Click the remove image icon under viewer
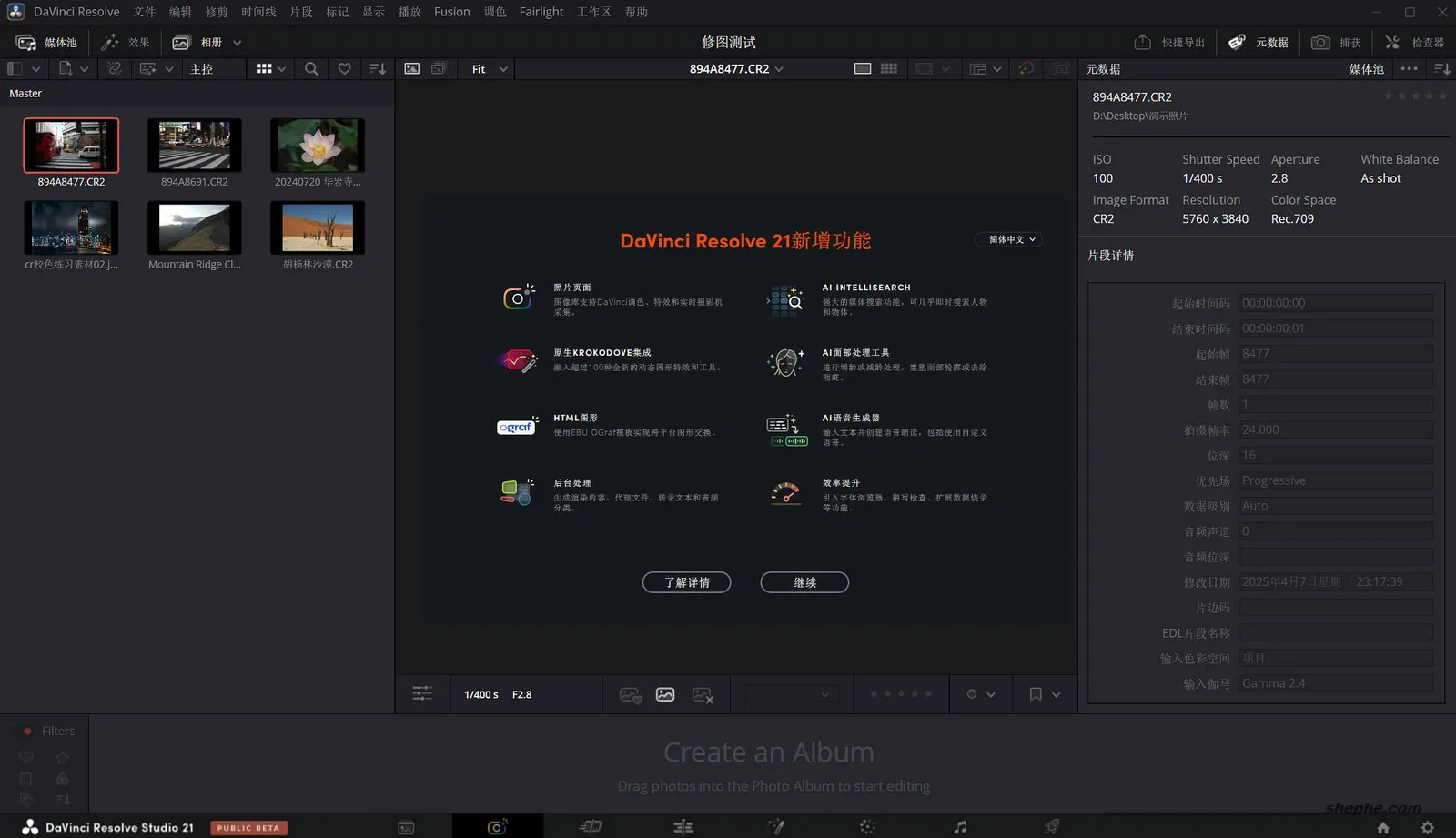The image size is (1456, 838). coord(703,694)
